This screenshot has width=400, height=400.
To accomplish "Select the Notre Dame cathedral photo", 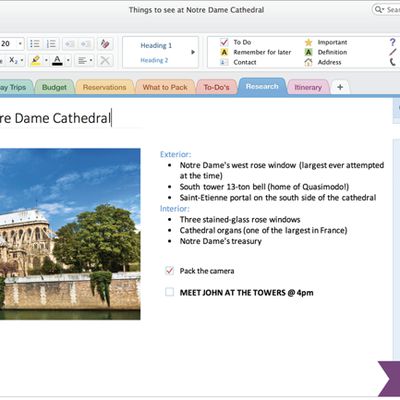I will coord(70,234).
